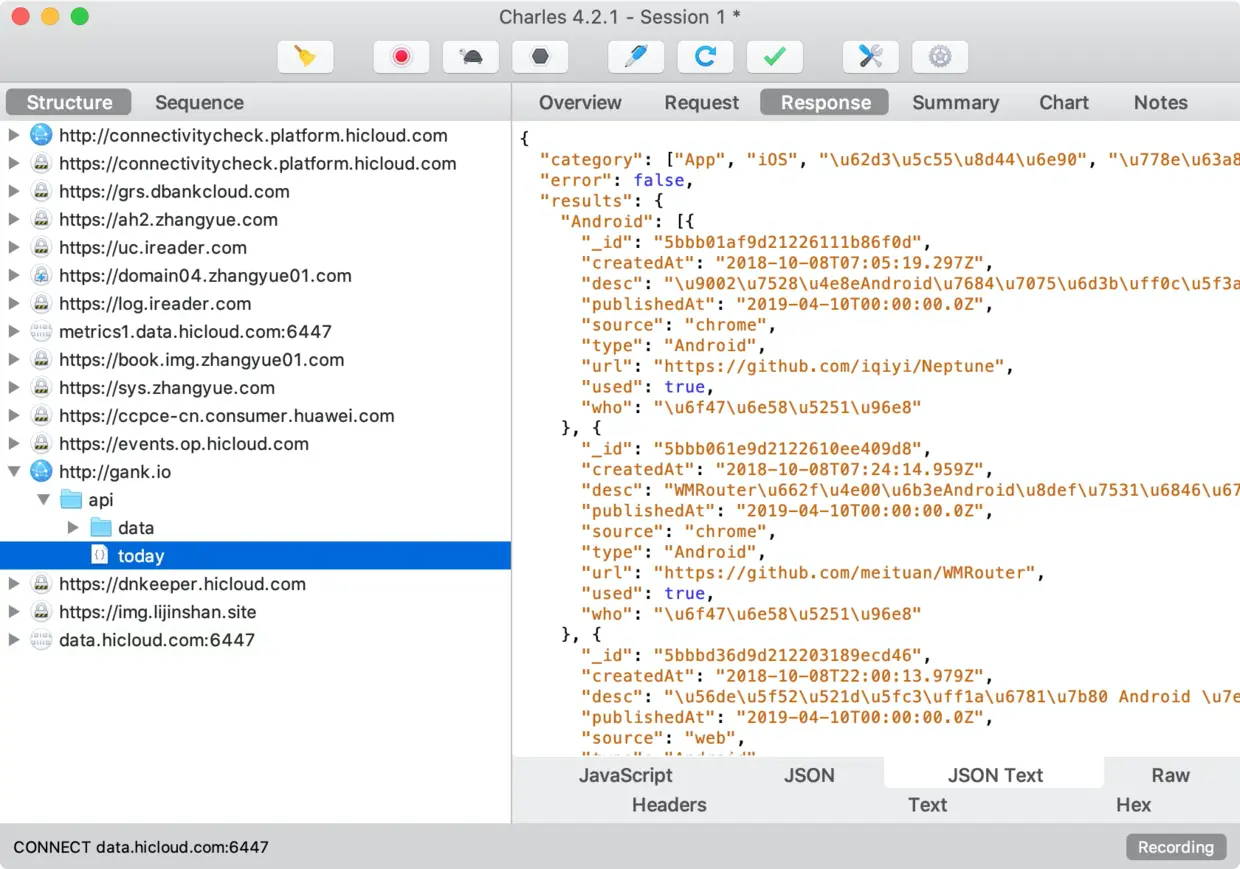1240x869 pixels.
Task: Select the Response tab
Action: click(x=825, y=102)
